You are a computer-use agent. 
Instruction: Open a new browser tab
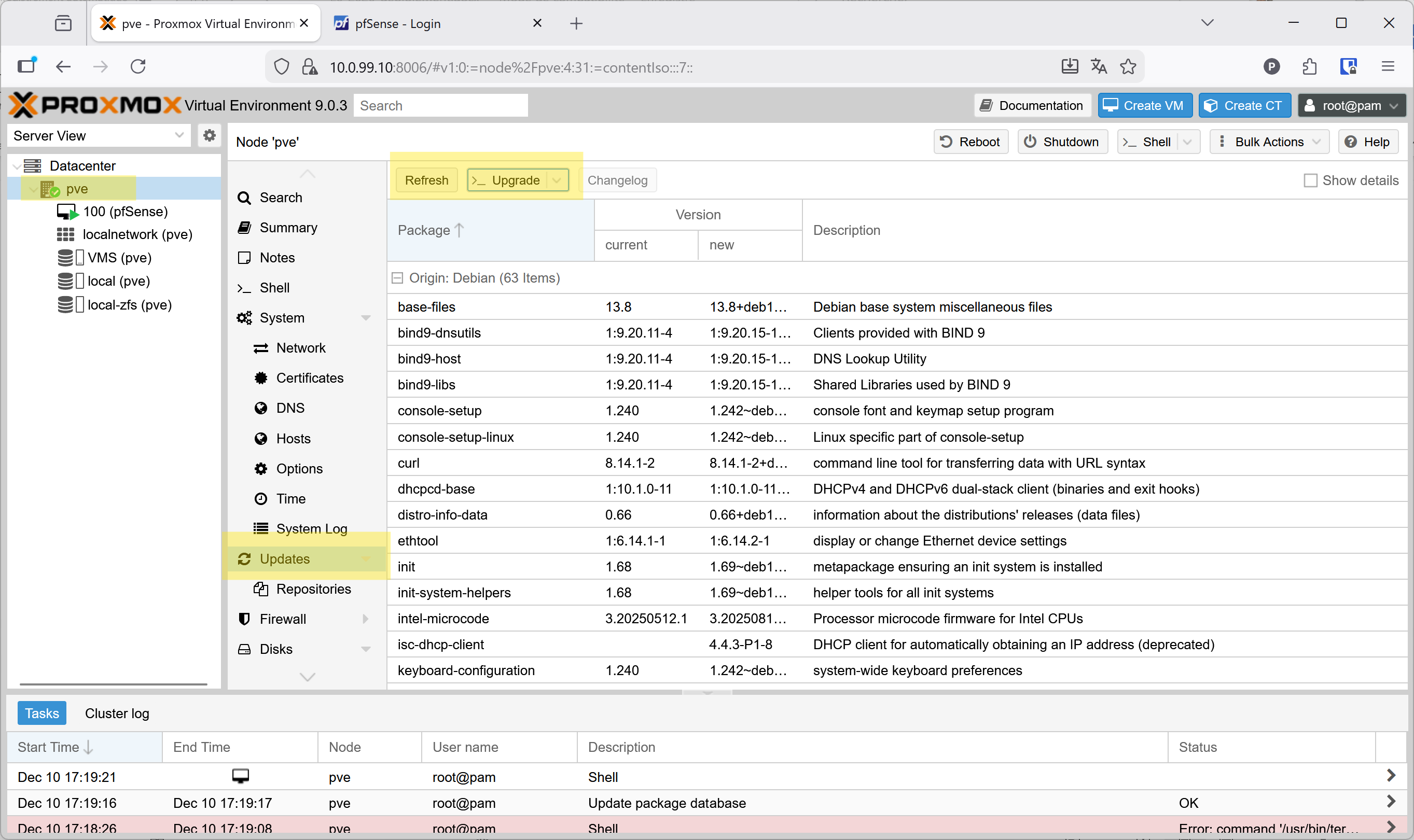[576, 23]
